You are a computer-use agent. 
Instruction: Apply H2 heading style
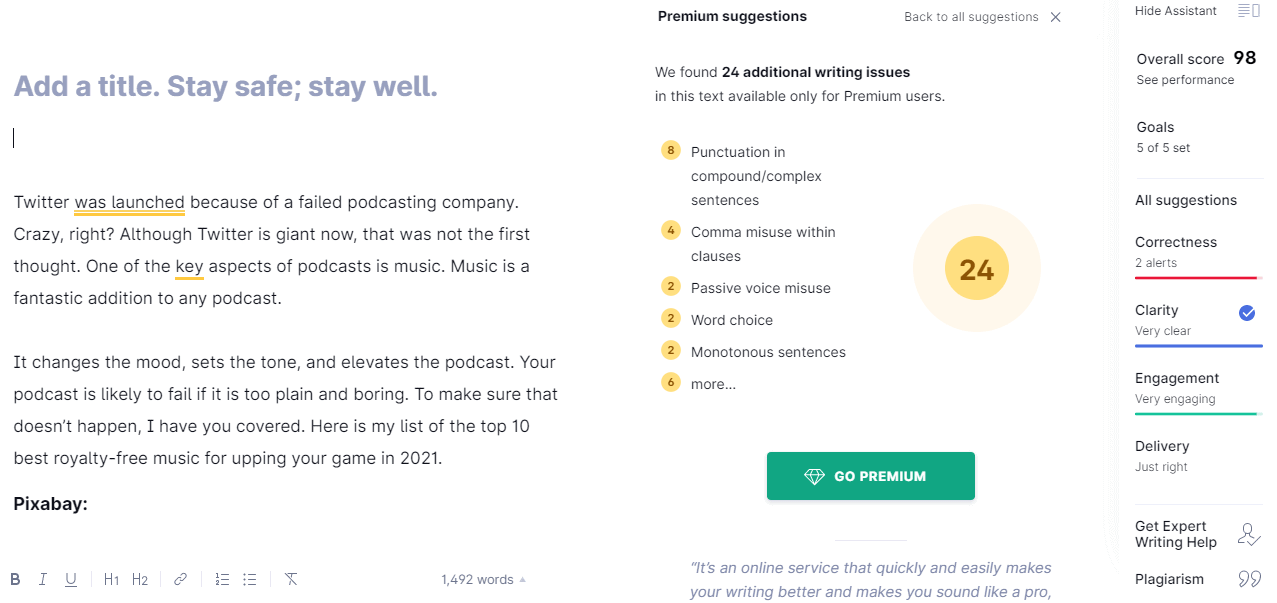tap(140, 579)
